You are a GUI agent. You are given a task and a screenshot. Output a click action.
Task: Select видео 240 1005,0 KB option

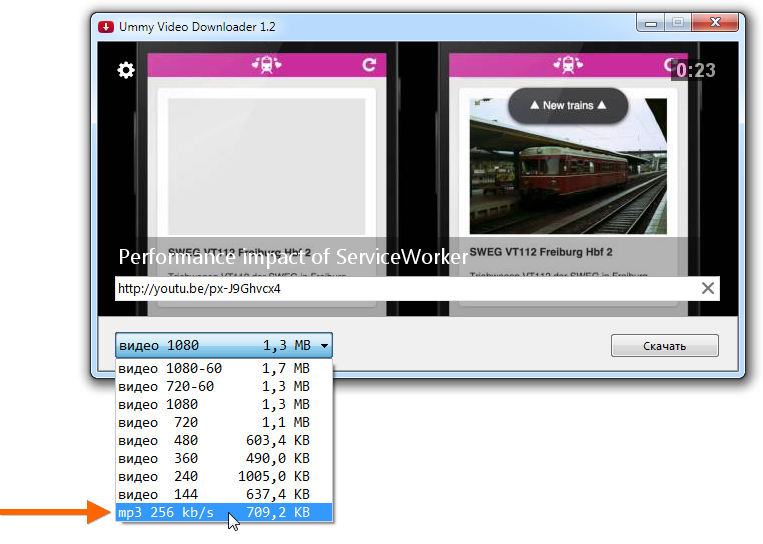coord(224,476)
